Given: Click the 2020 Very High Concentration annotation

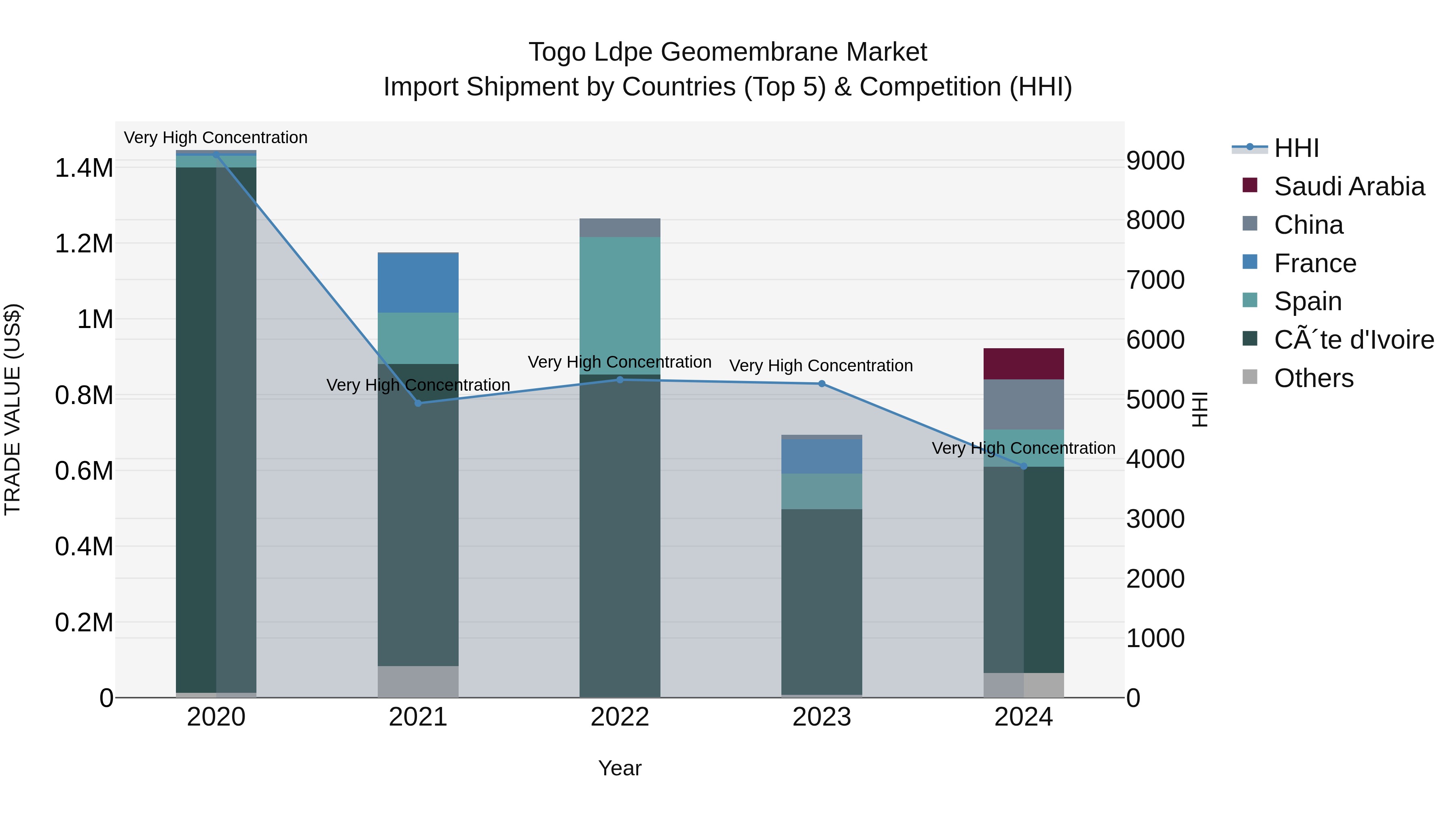Looking at the screenshot, I should 216,138.
